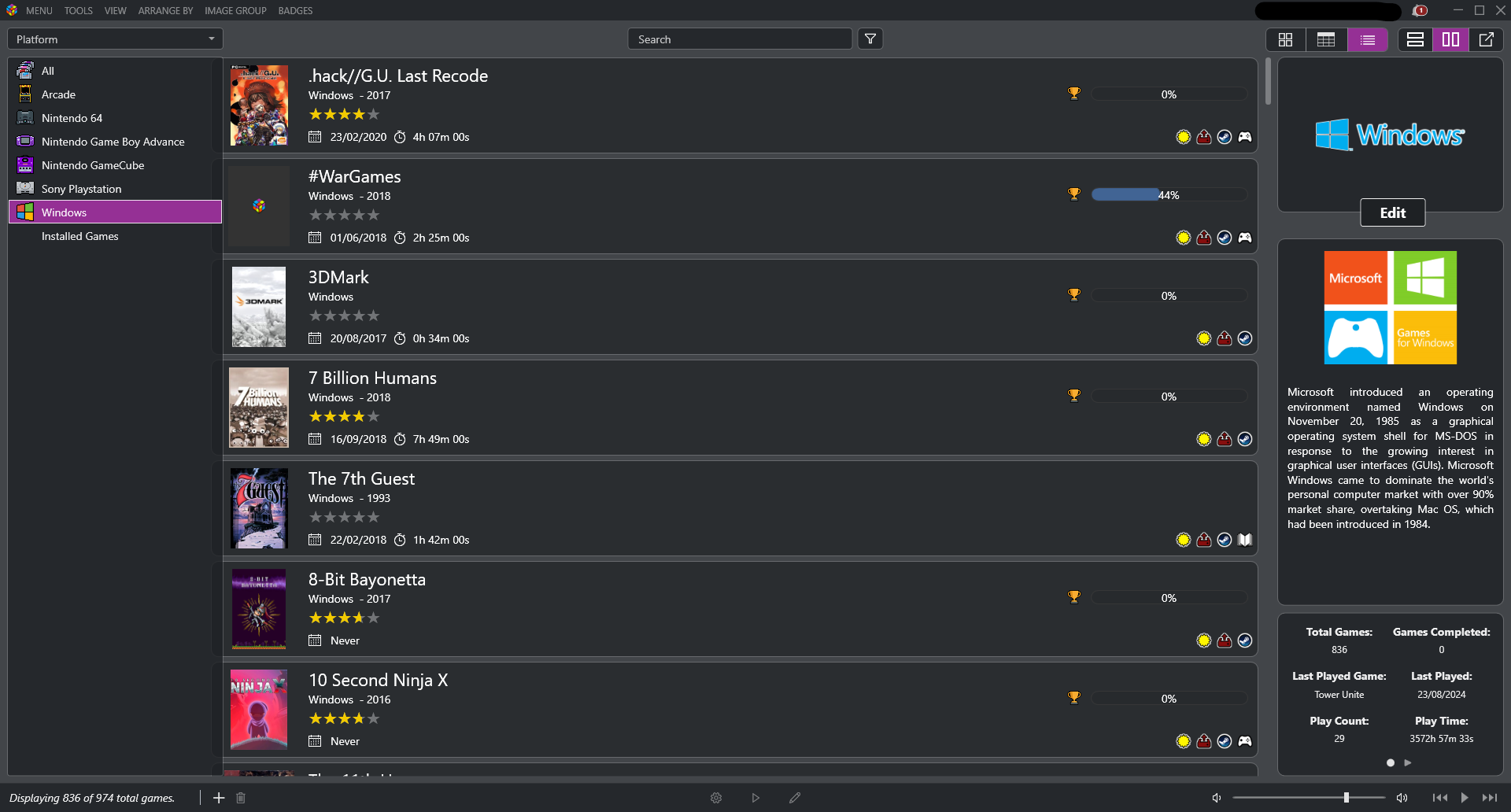The image size is (1511, 812).
Task: Click the #WarGames red install badge
Action: (x=1204, y=238)
